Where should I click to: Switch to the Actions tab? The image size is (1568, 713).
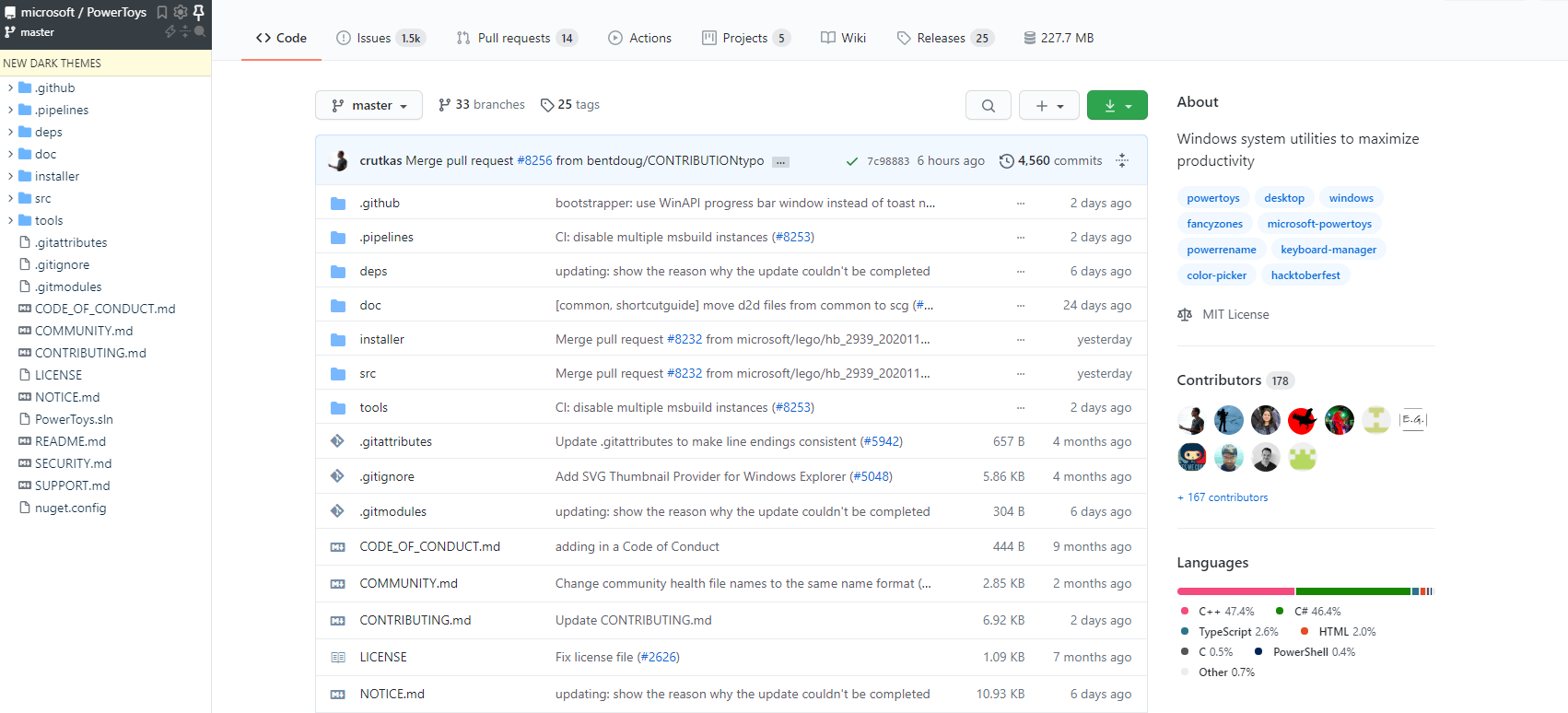(639, 38)
